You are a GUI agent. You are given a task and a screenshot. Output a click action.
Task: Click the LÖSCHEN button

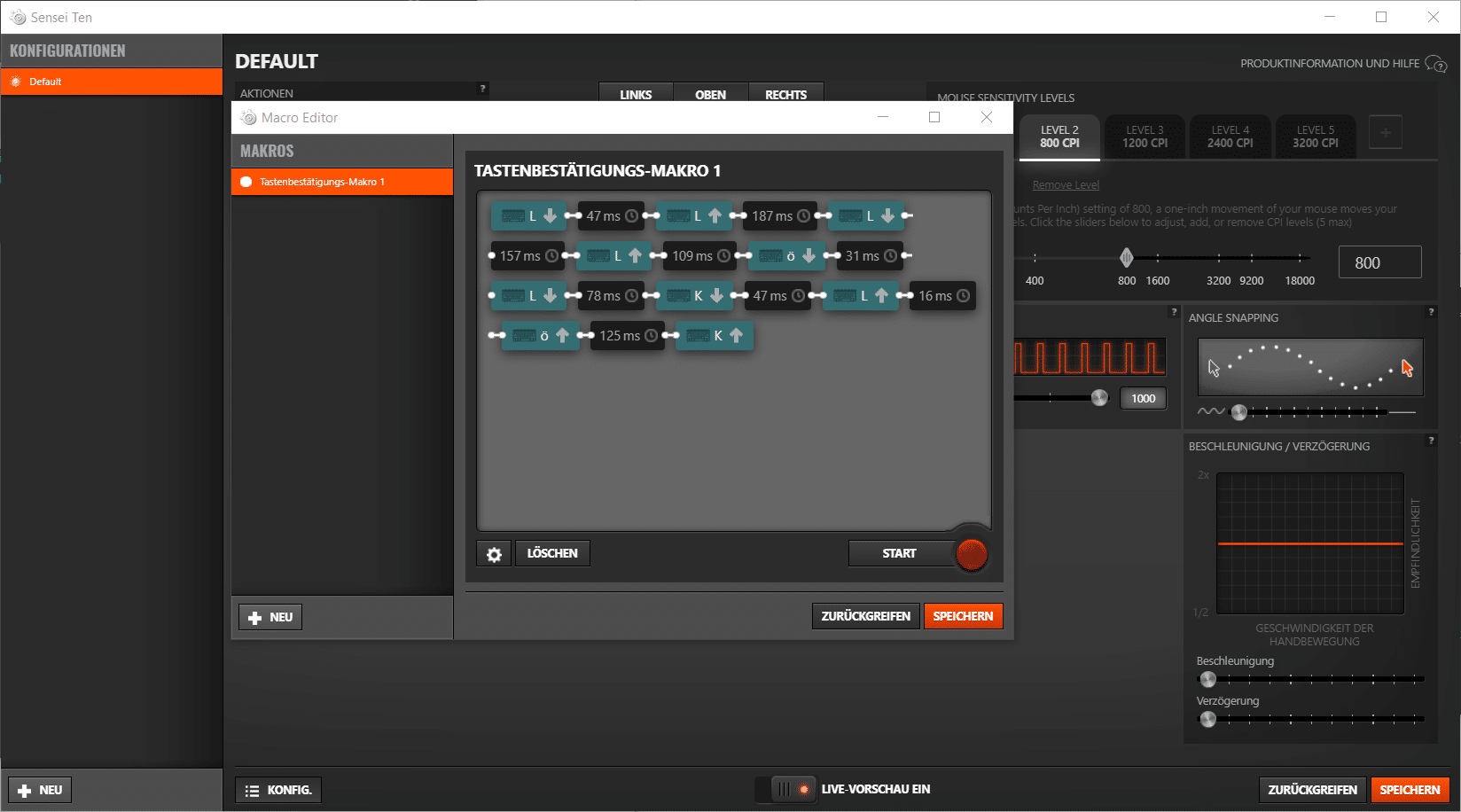[x=551, y=553]
